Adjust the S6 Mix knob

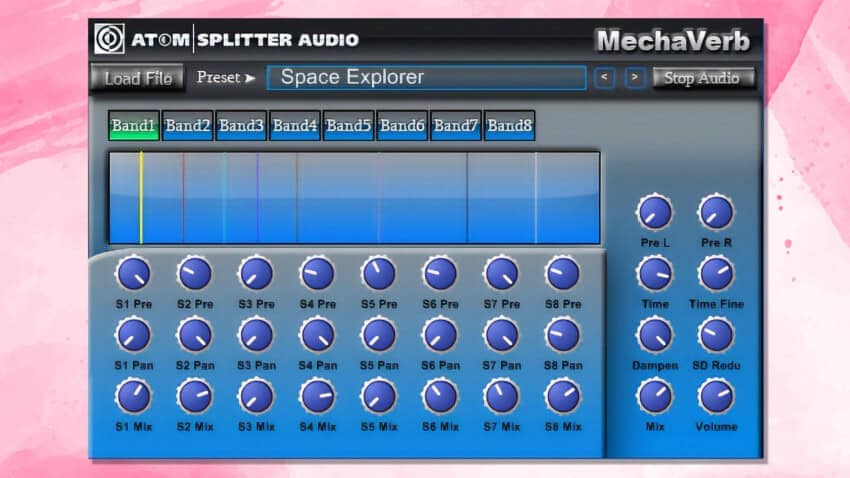coord(440,396)
